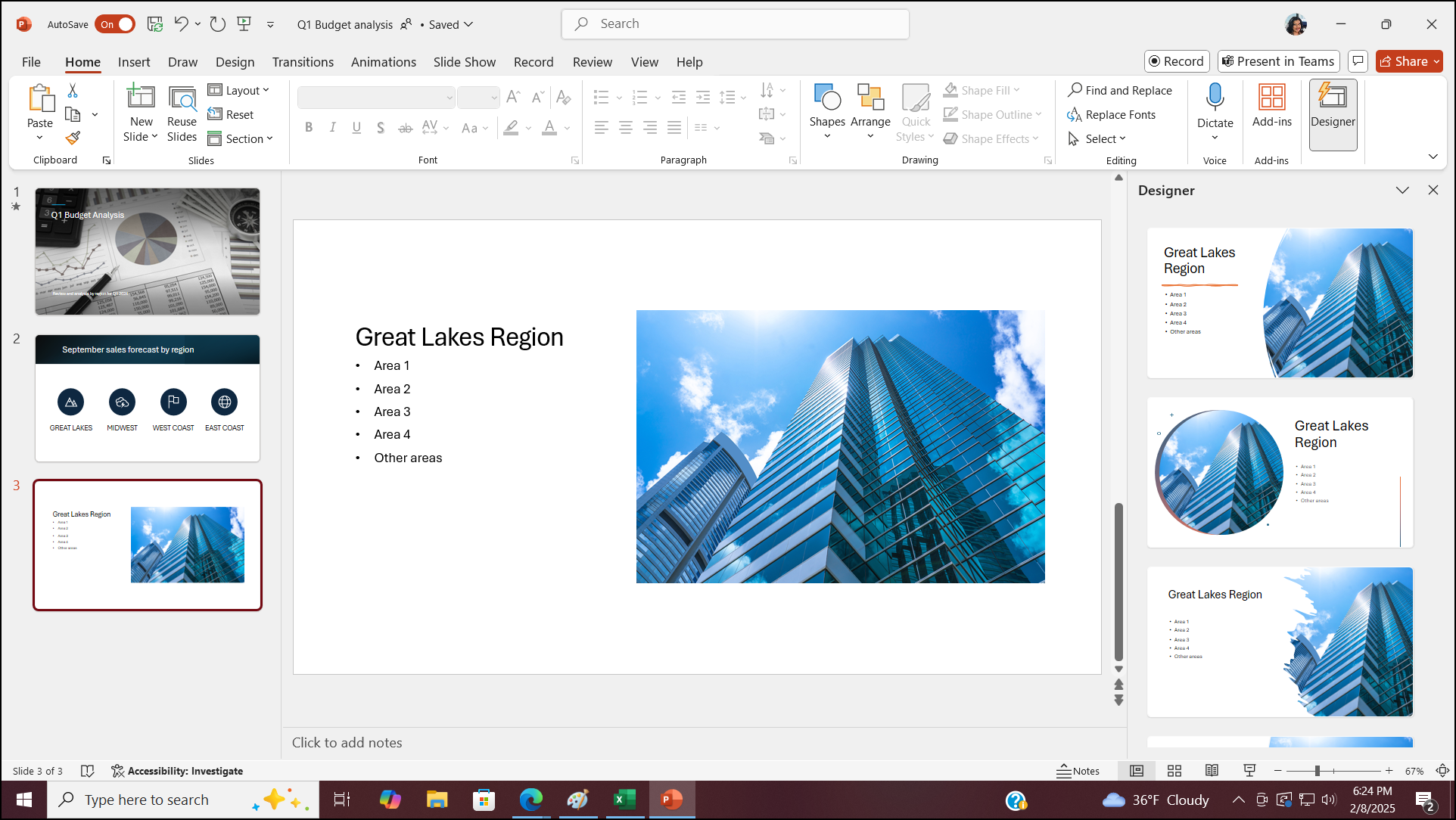The image size is (1456, 820).
Task: Open the Transitions tab
Action: [x=303, y=62]
